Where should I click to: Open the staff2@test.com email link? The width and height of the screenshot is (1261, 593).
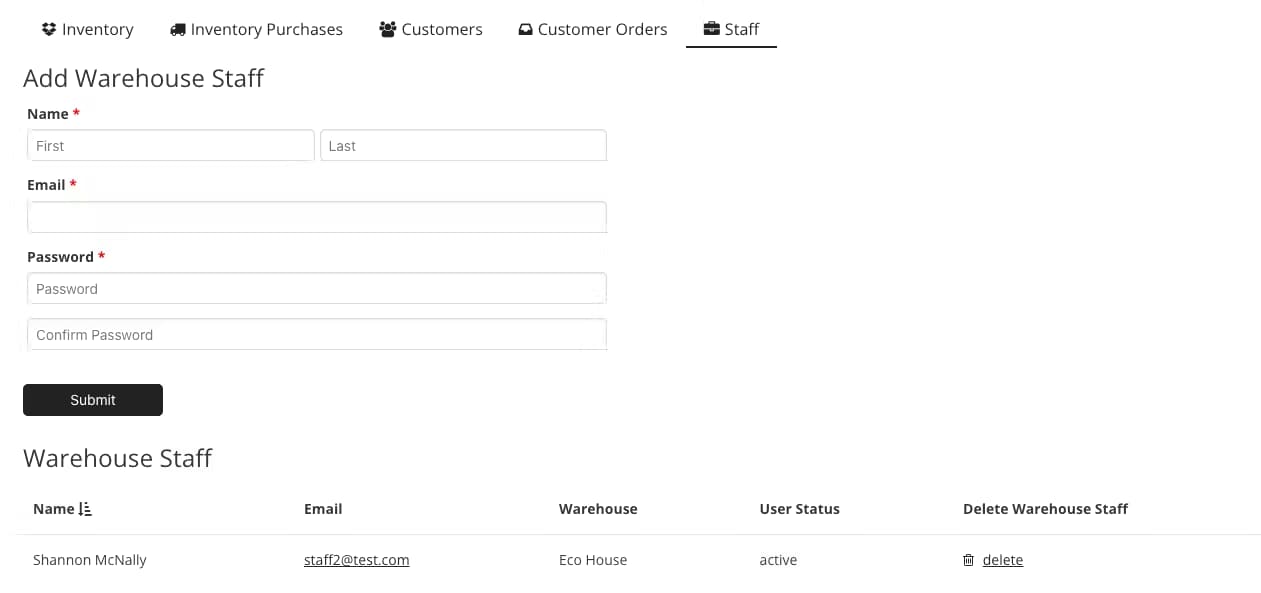point(356,560)
